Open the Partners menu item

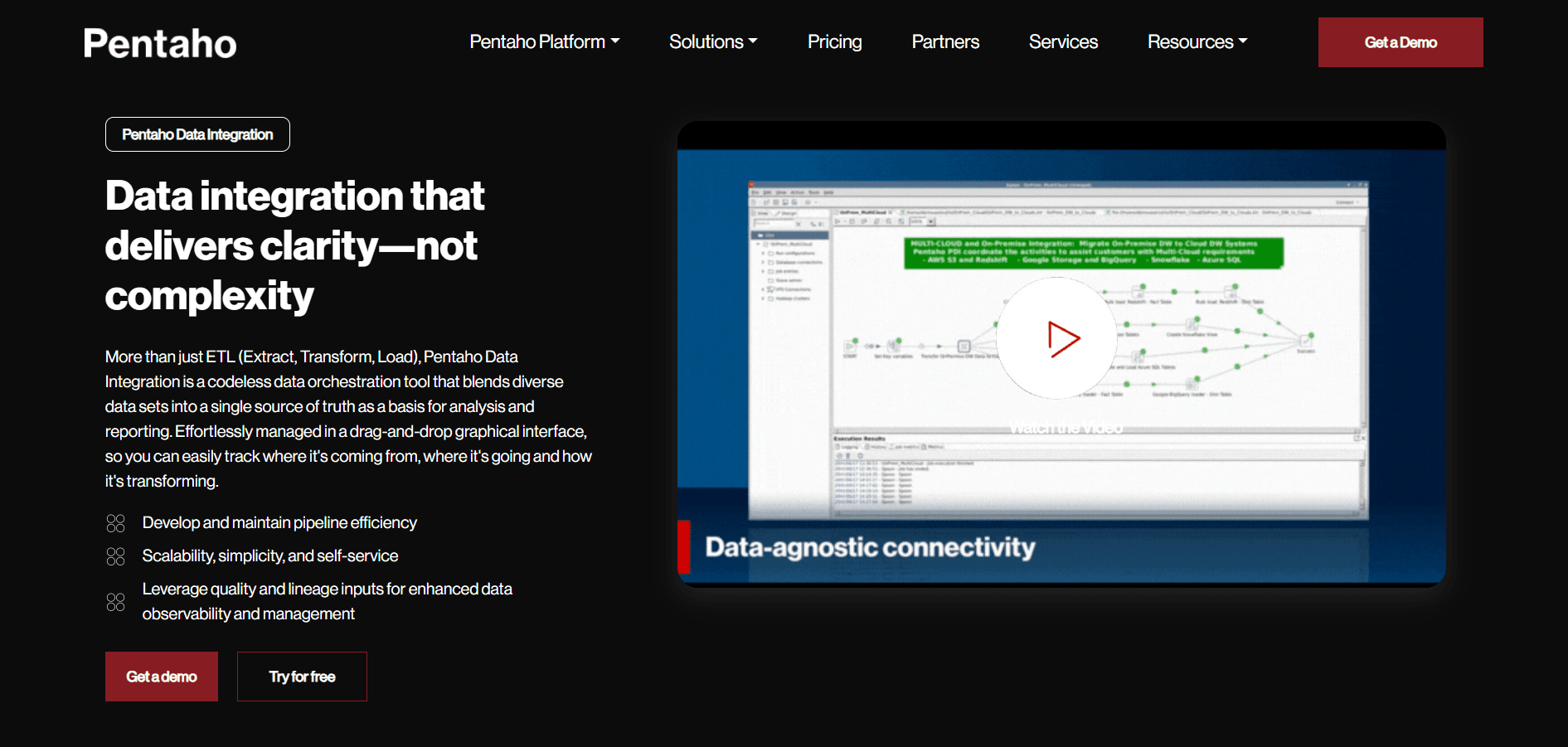tap(945, 41)
